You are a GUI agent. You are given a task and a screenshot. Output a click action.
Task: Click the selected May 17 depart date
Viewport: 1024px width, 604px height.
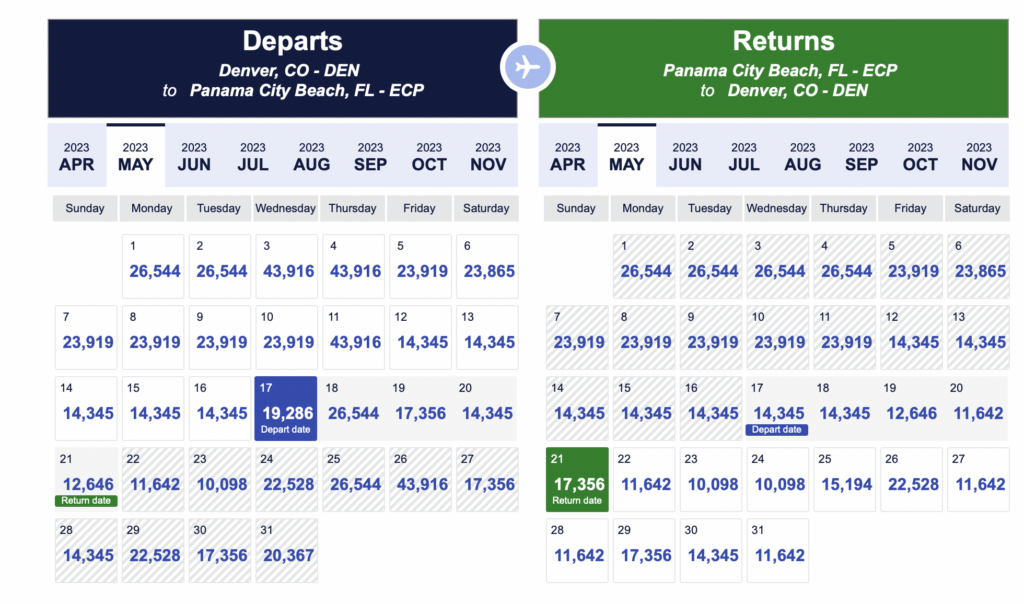(x=286, y=407)
